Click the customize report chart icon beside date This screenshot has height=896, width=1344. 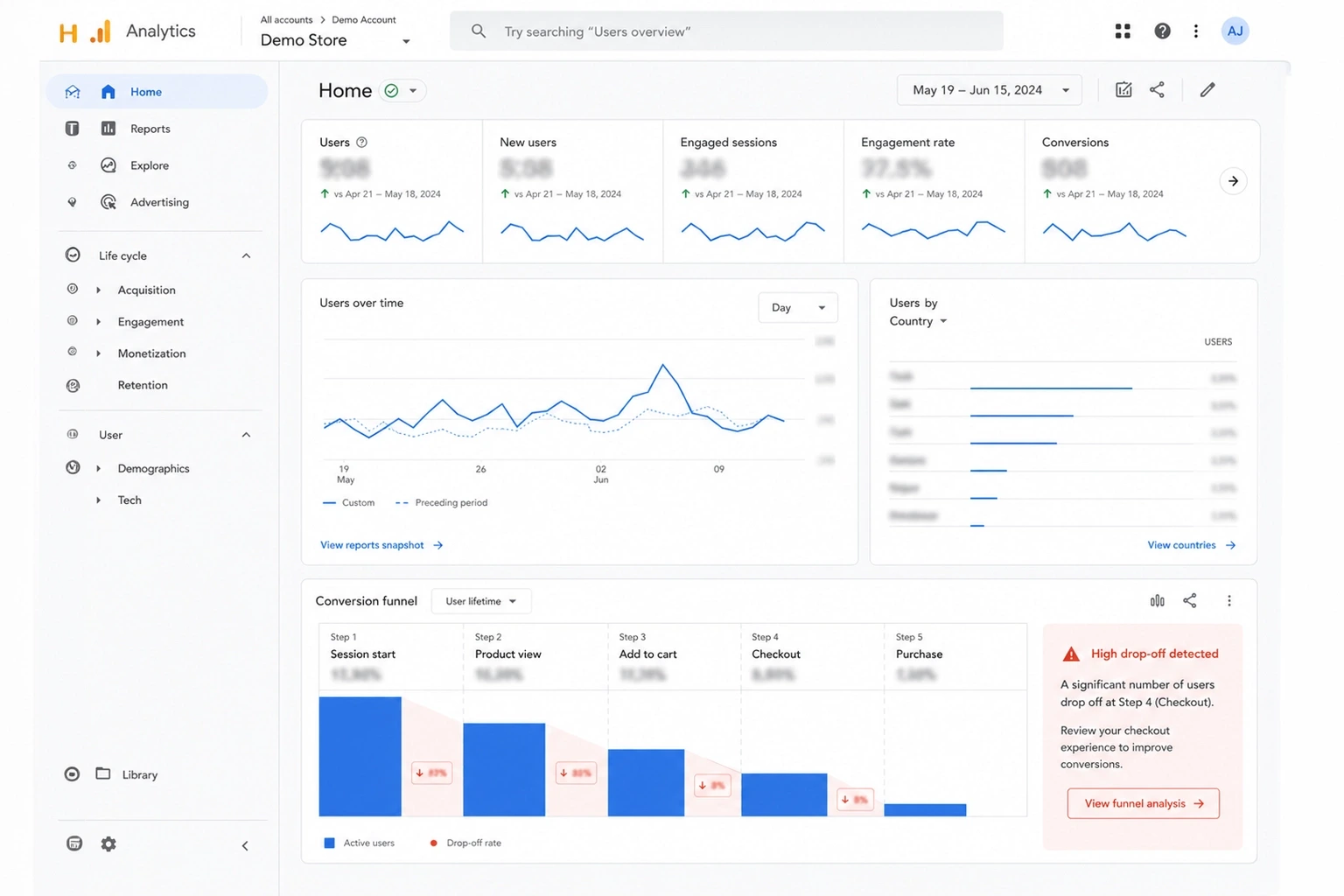(x=1124, y=90)
